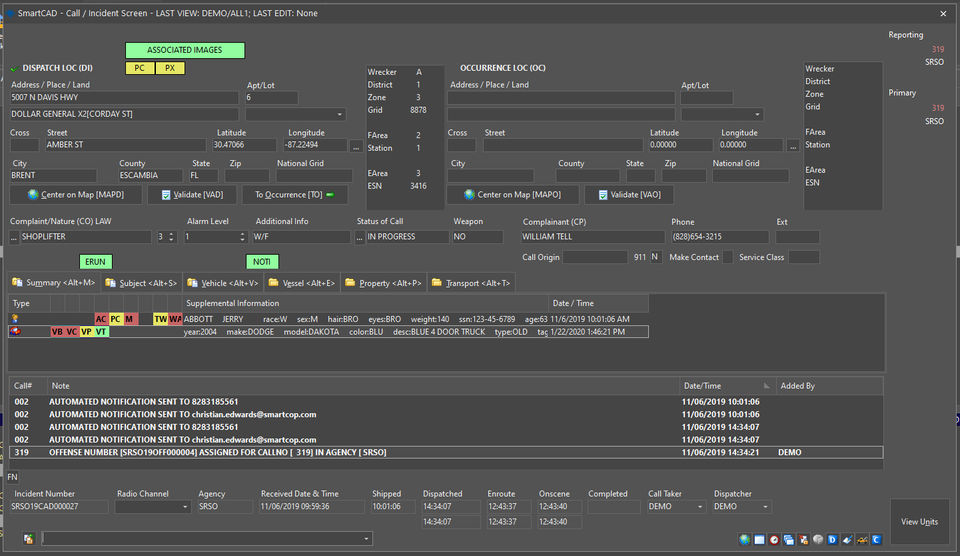Image resolution: width=960 pixels, height=556 pixels.
Task: Click the car icon on vehicle row
Action: (15, 331)
